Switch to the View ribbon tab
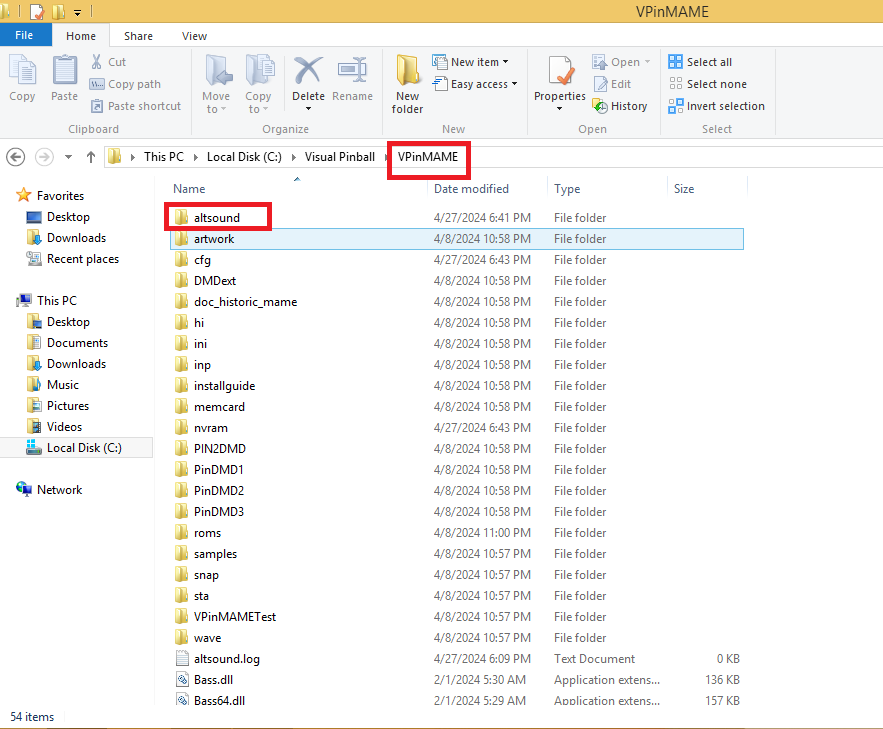Viewport: 883px width, 729px height. (x=194, y=36)
